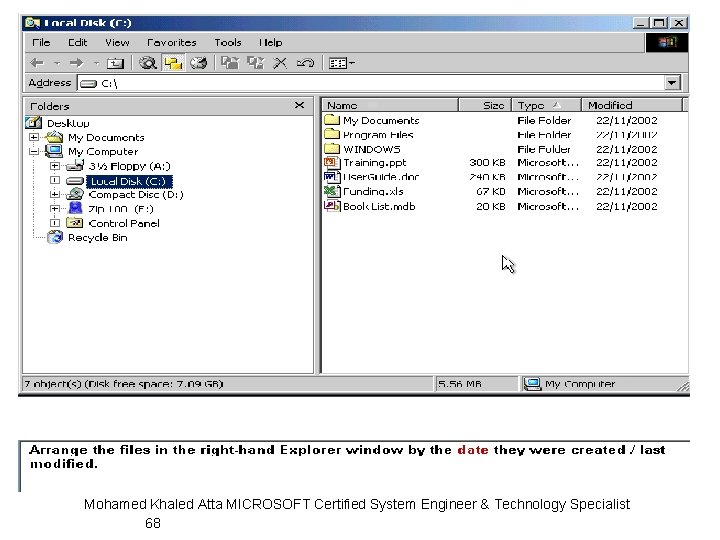Open the Tools menu
This screenshot has height=540, width=720.
coord(228,42)
